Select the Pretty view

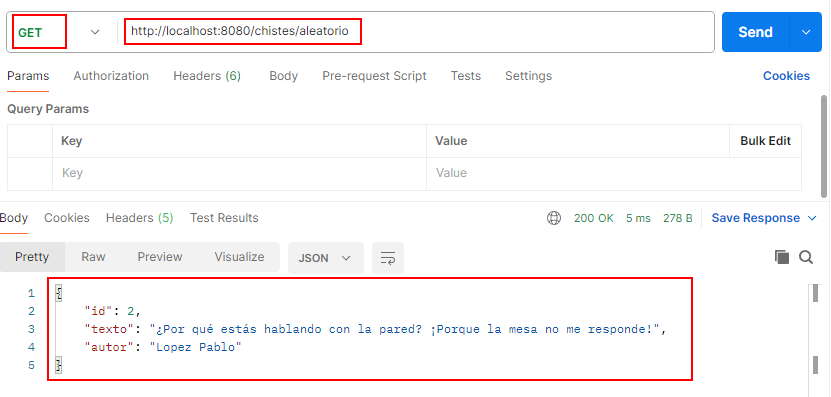tap(32, 257)
